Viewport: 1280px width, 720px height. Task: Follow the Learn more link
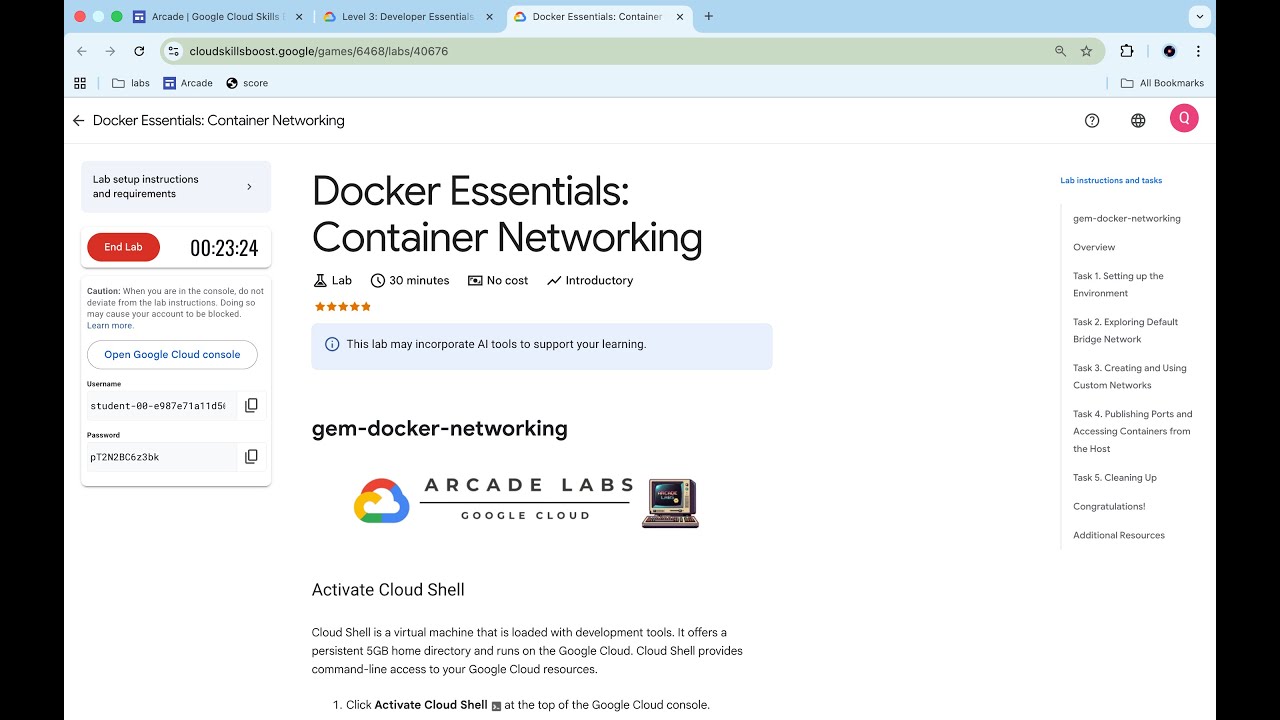110,326
